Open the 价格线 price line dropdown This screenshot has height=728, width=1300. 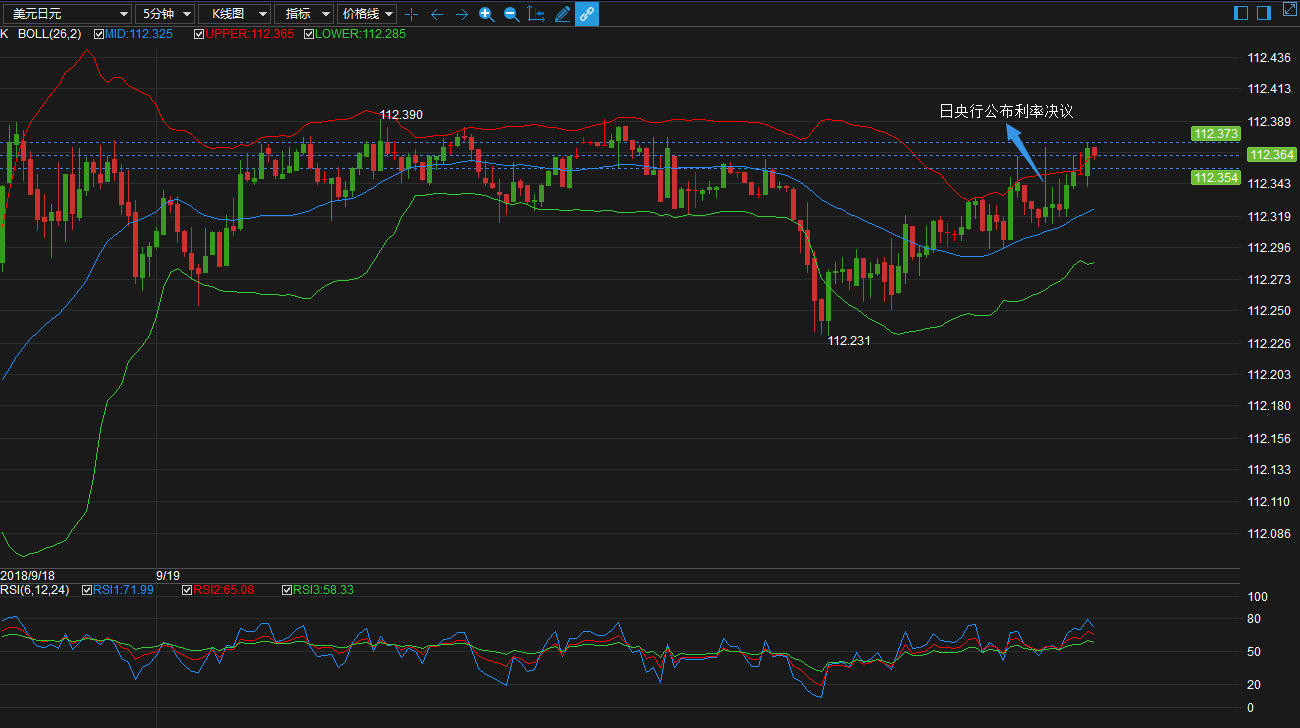[367, 14]
